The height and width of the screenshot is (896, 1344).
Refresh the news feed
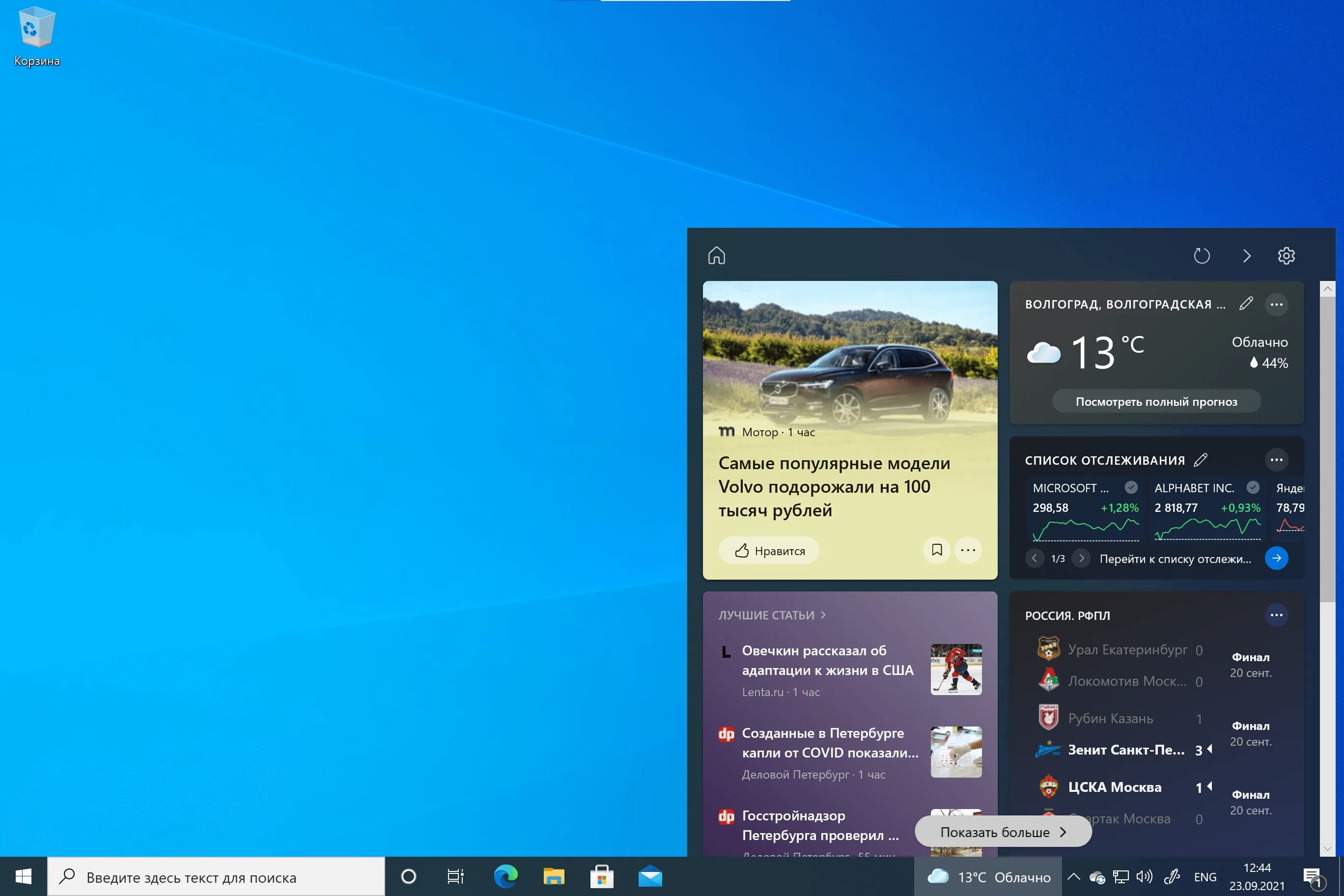(x=1202, y=255)
